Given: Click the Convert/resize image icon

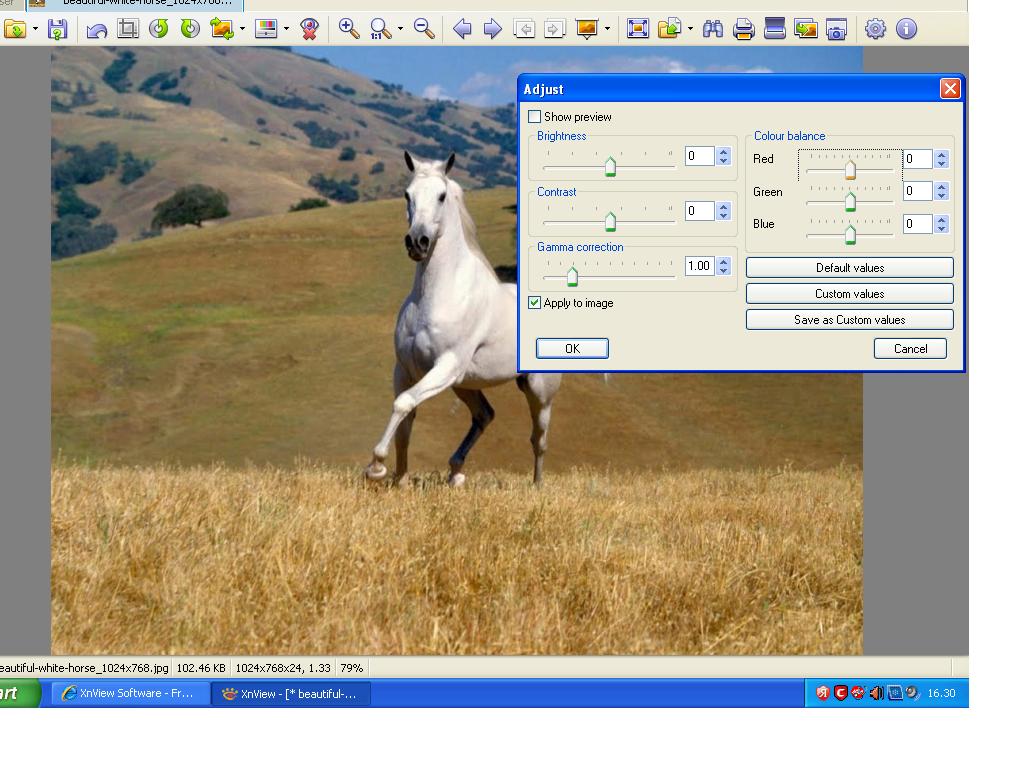Looking at the screenshot, I should 221,29.
